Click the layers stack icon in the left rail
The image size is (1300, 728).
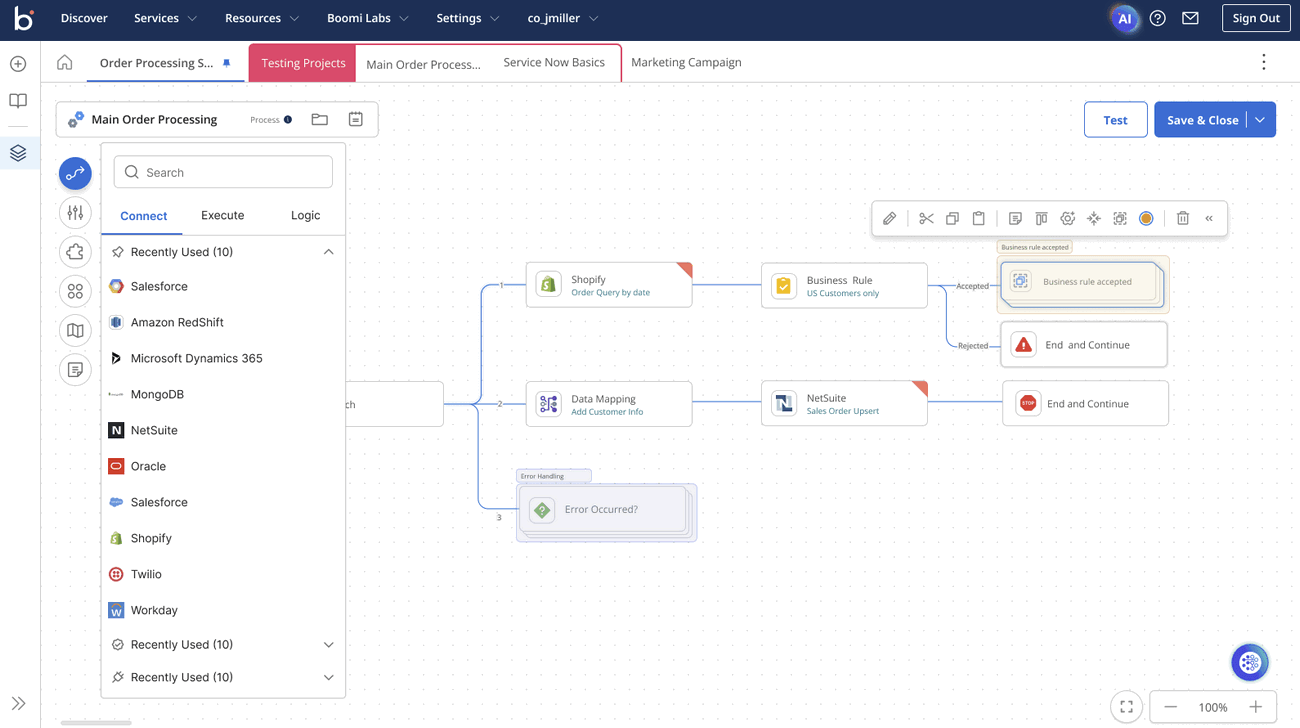(18, 153)
